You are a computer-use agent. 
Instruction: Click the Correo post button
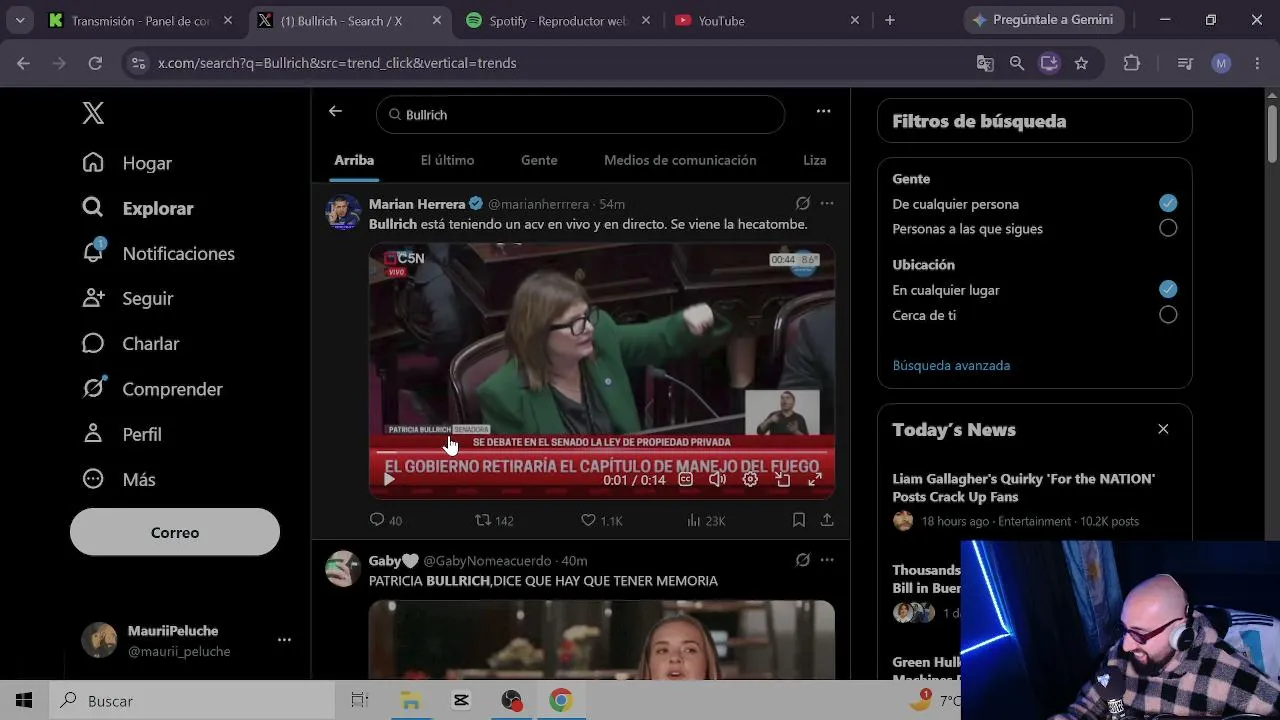[175, 532]
